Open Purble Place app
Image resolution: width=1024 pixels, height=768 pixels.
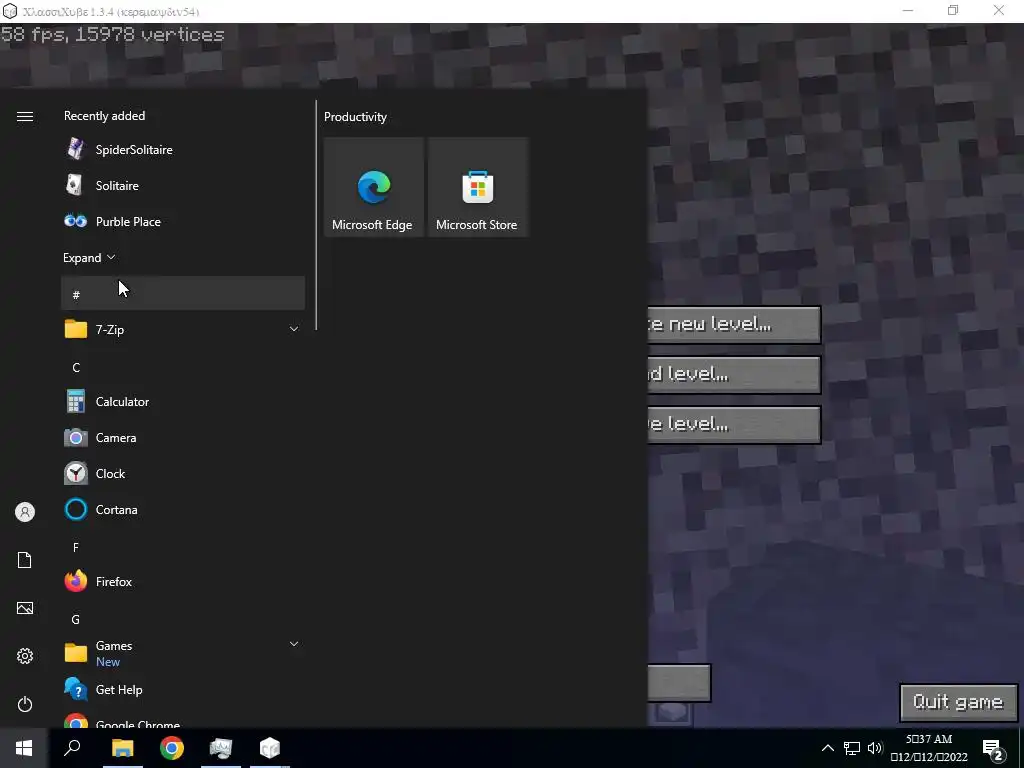pos(183,221)
